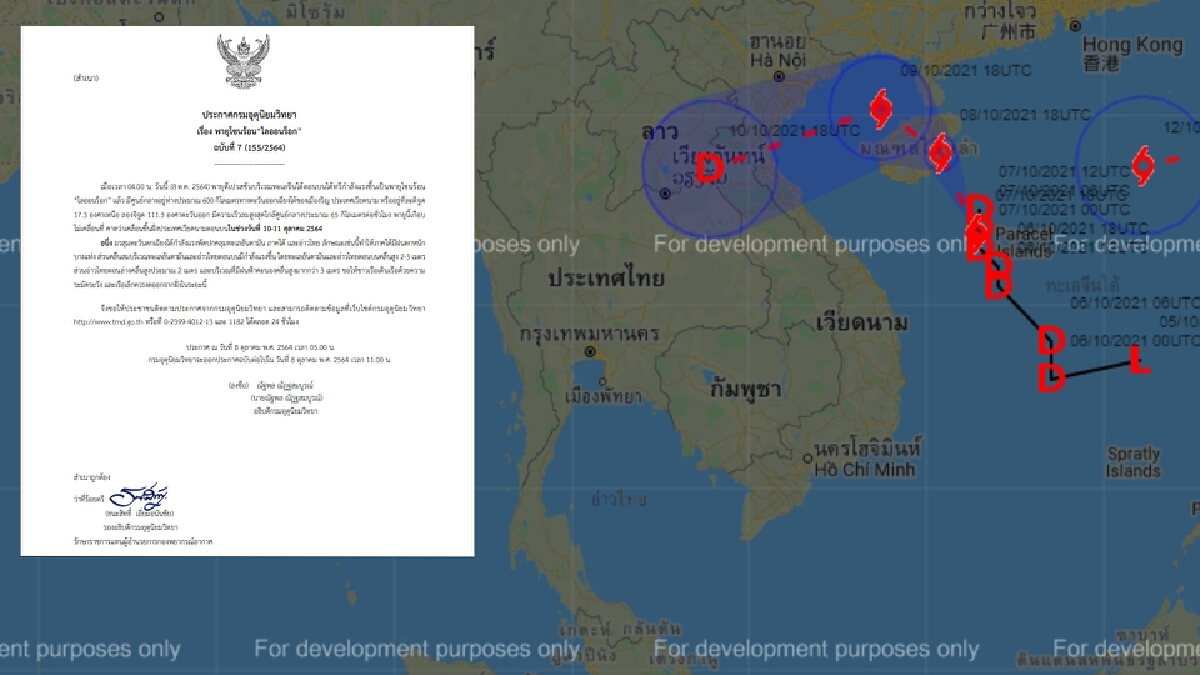Click the 06/10/2021 06UTC time label
This screenshot has width=1200, height=675.
click(x=1134, y=301)
